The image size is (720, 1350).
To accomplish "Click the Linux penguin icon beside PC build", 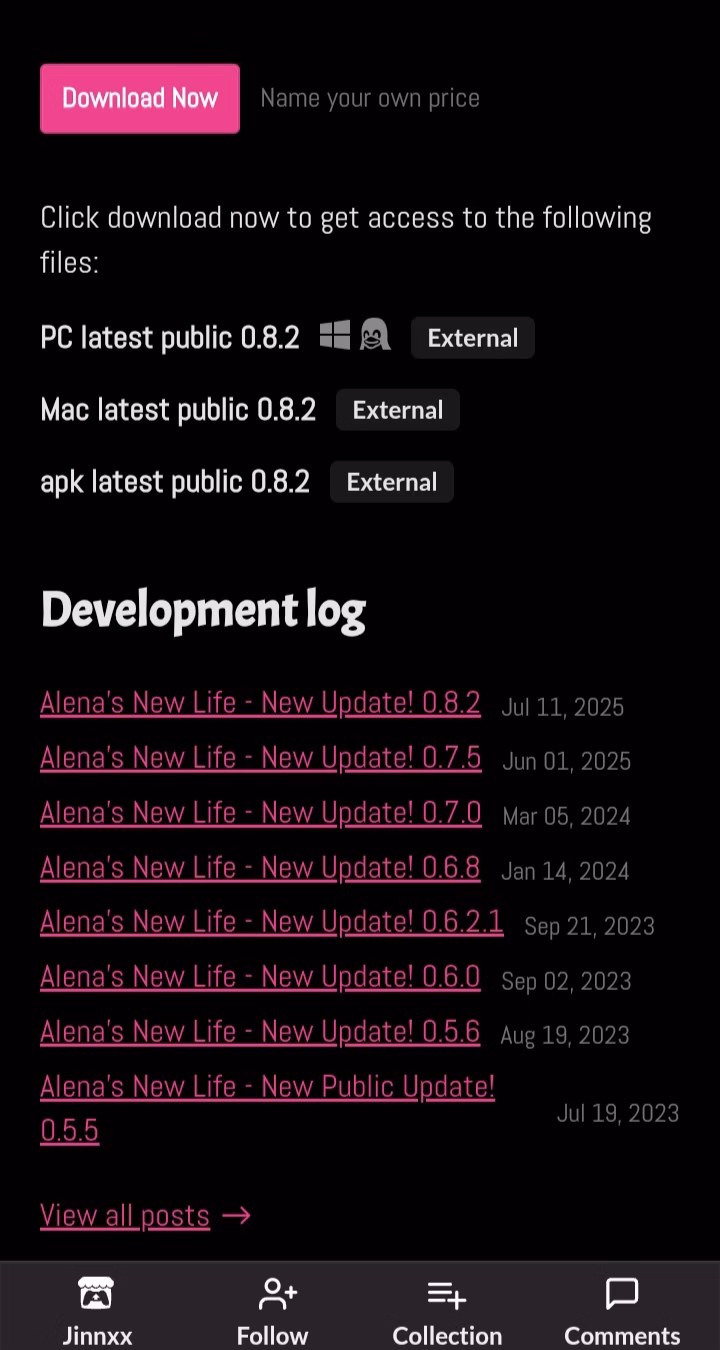I will pos(375,335).
